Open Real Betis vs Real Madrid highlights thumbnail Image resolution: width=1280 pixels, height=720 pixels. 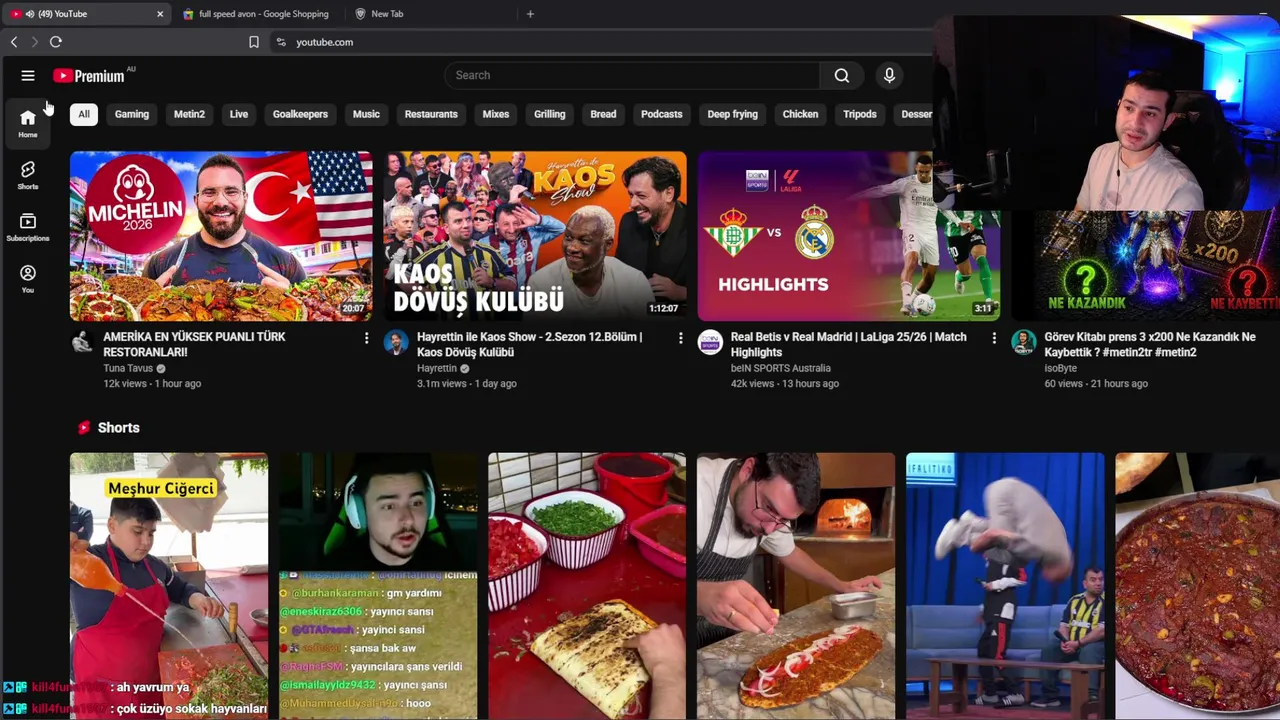(849, 236)
